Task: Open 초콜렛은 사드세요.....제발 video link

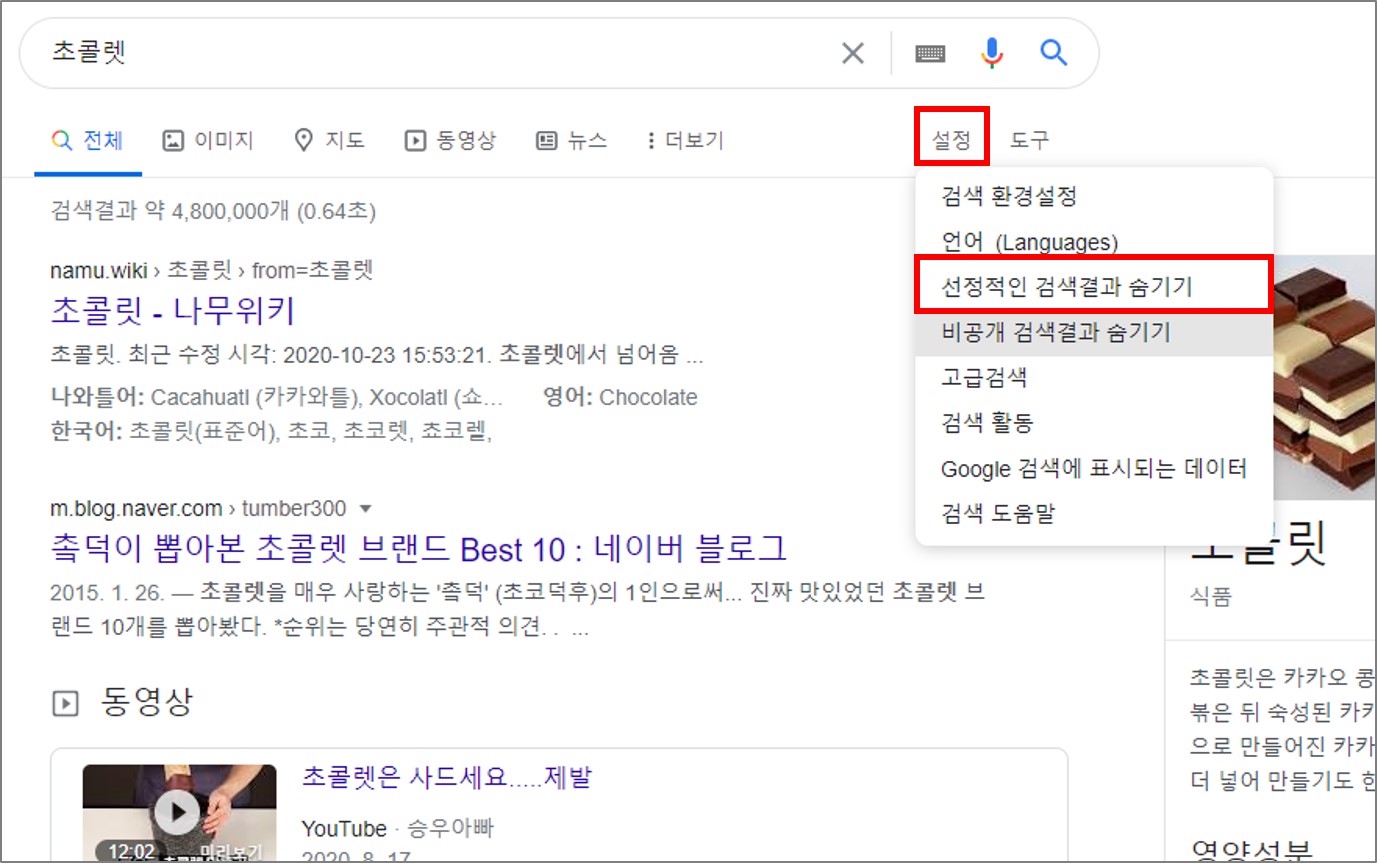Action: click(448, 778)
